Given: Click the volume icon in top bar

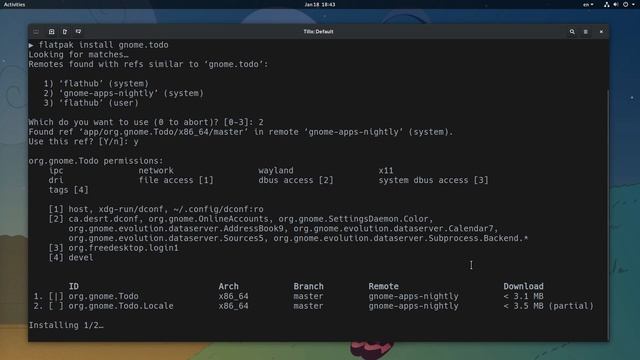Looking at the screenshot, I should [616, 4].
